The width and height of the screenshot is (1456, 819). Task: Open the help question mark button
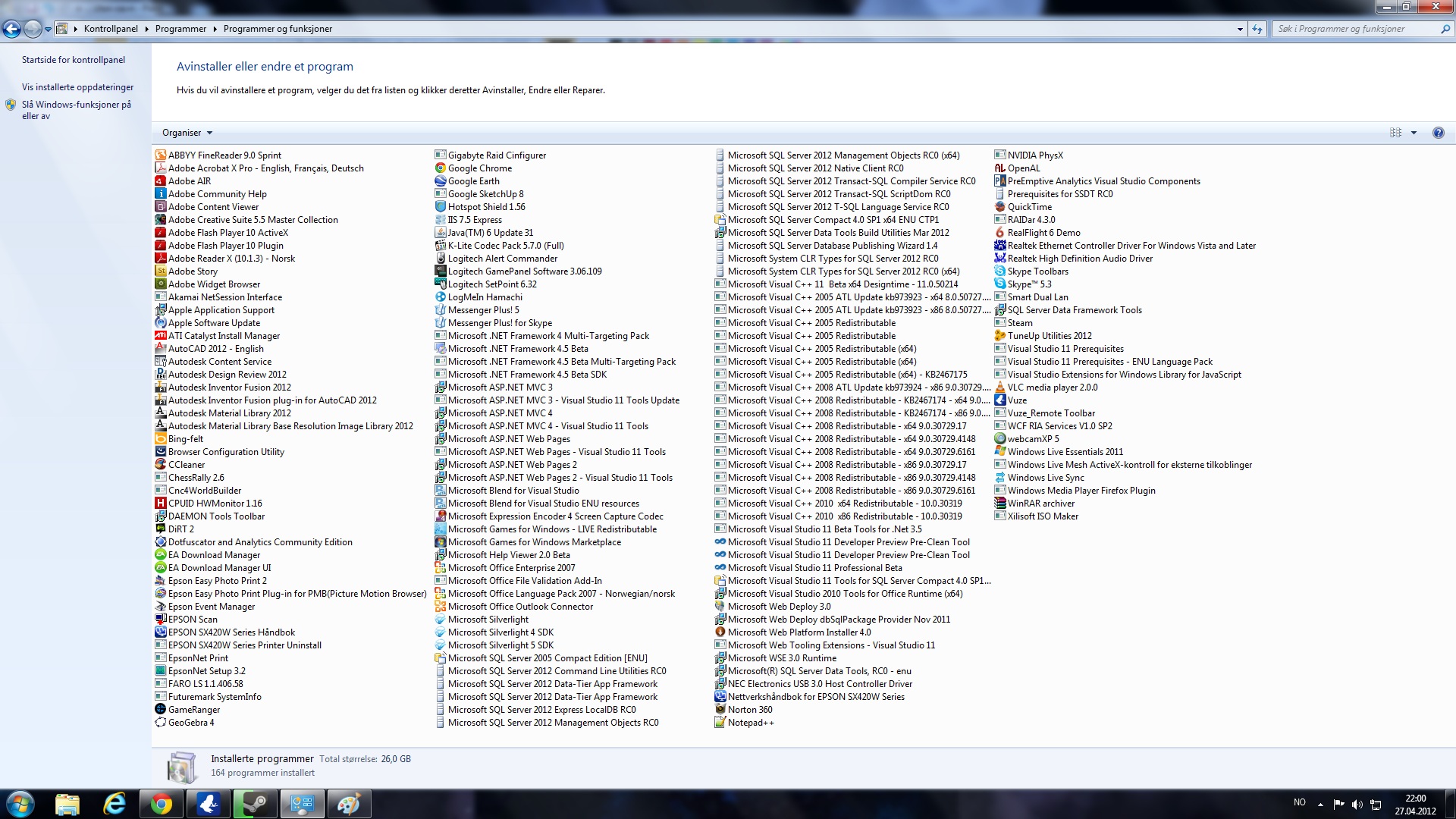coord(1438,133)
